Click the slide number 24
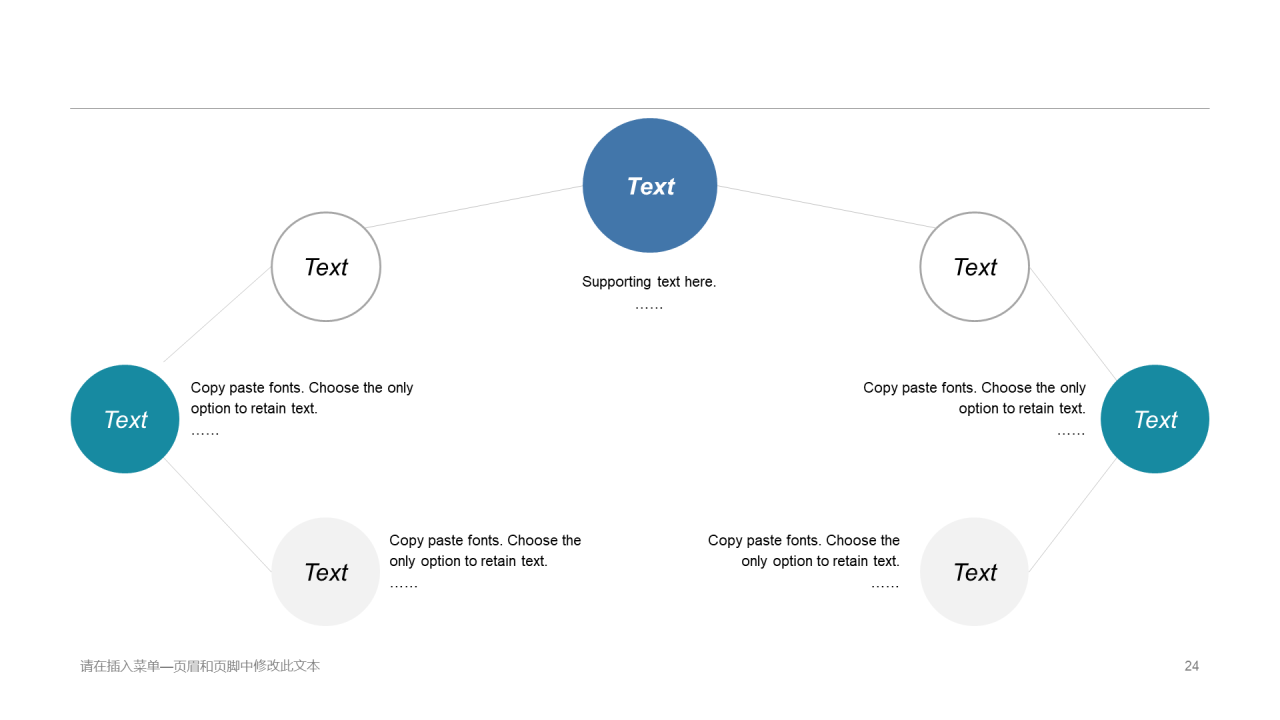Screen dimensions: 1280x720 1191,666
